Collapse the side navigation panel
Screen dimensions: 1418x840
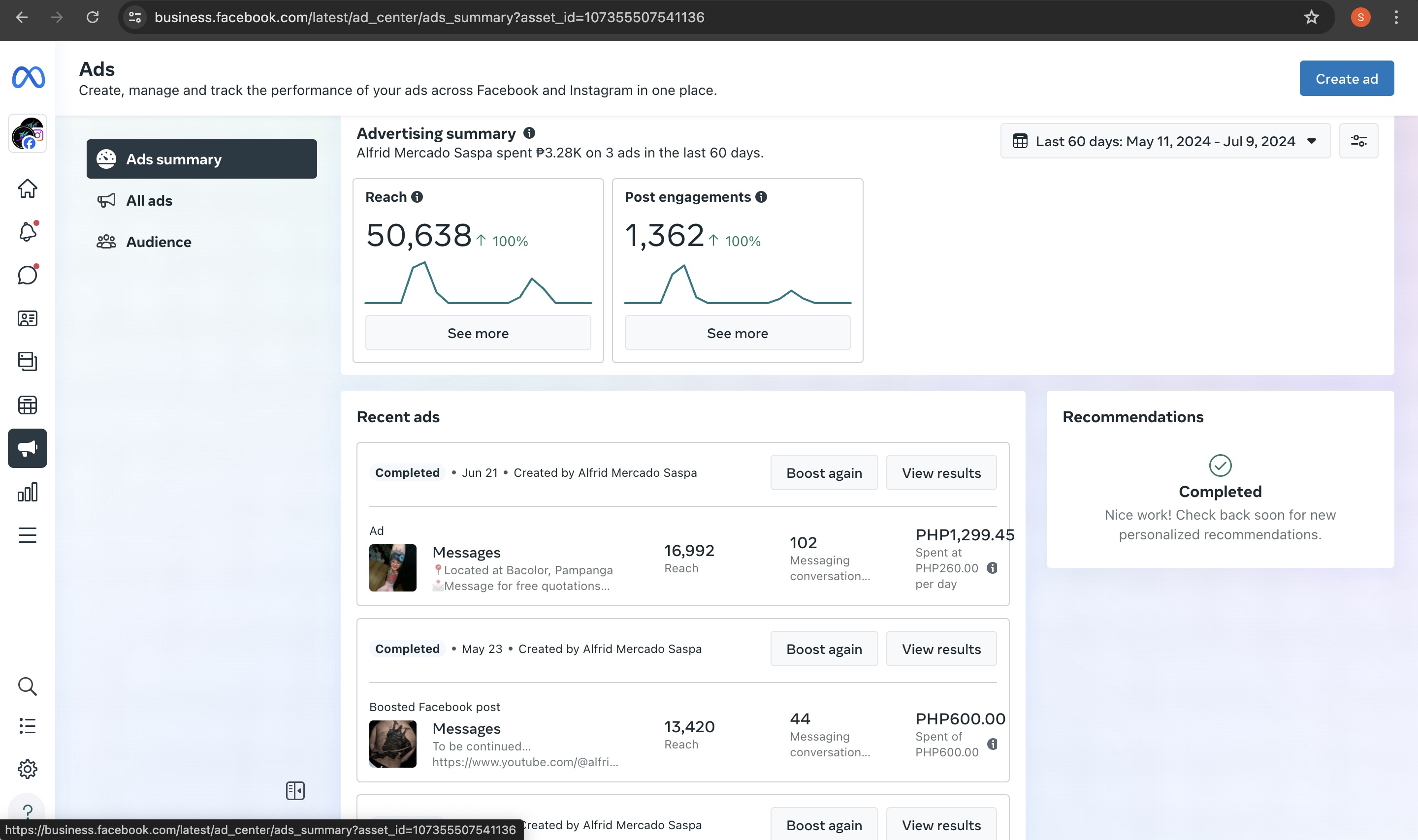pyautogui.click(x=295, y=790)
